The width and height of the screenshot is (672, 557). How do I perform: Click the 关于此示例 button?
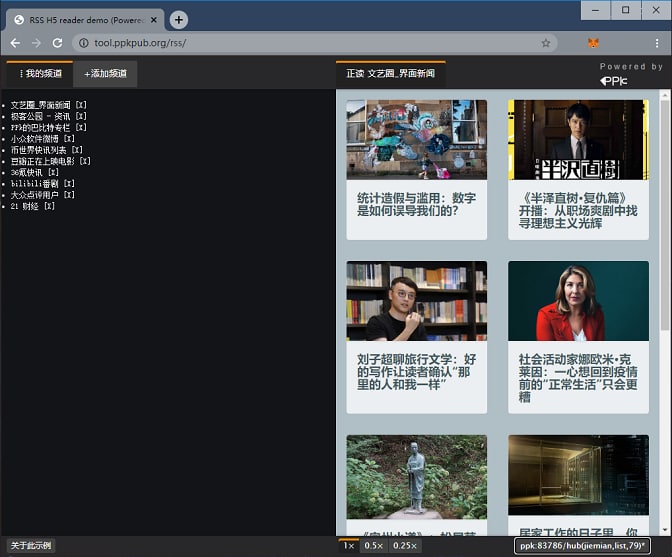point(30,545)
